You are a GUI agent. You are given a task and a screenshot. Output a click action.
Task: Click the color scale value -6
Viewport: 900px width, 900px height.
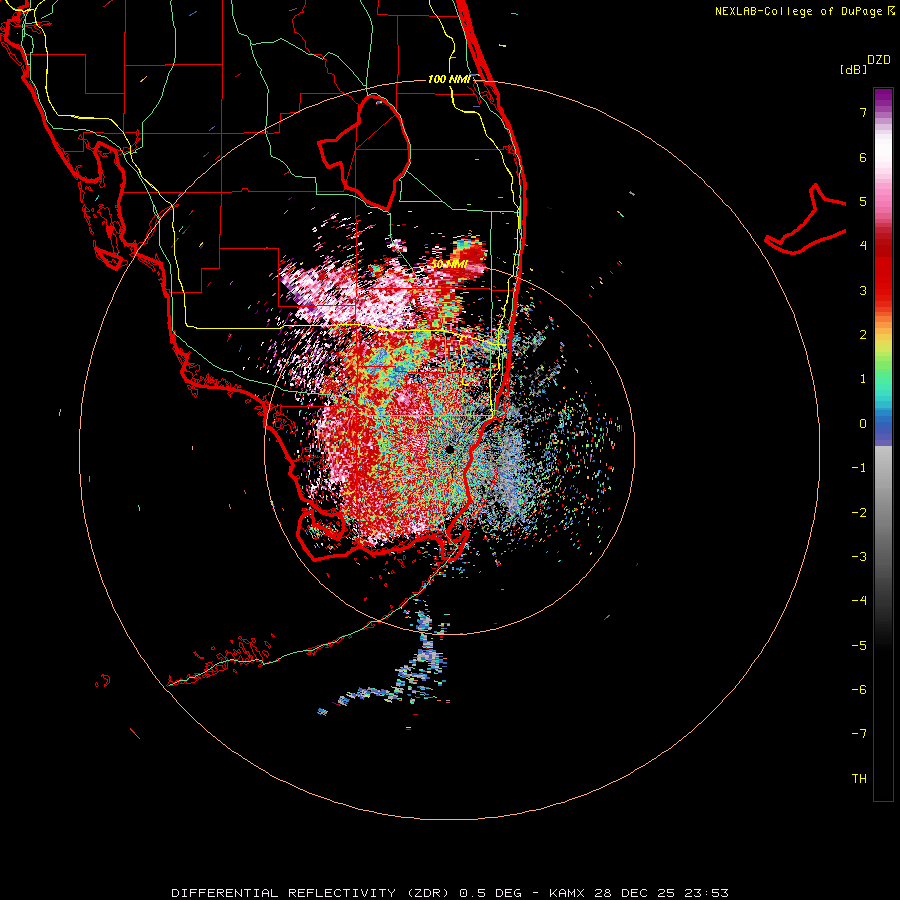click(859, 690)
